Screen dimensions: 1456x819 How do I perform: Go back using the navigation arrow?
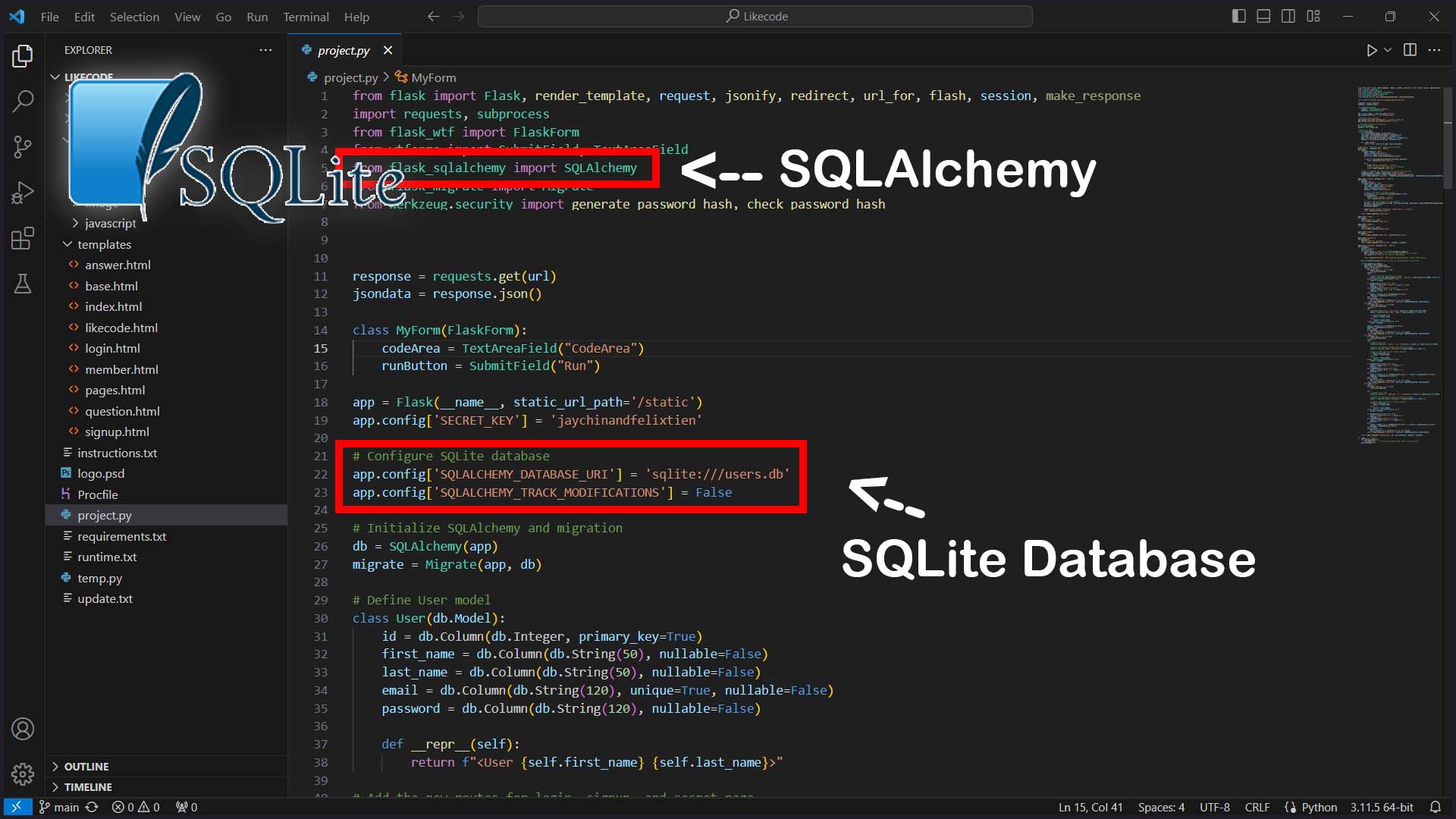pos(433,16)
